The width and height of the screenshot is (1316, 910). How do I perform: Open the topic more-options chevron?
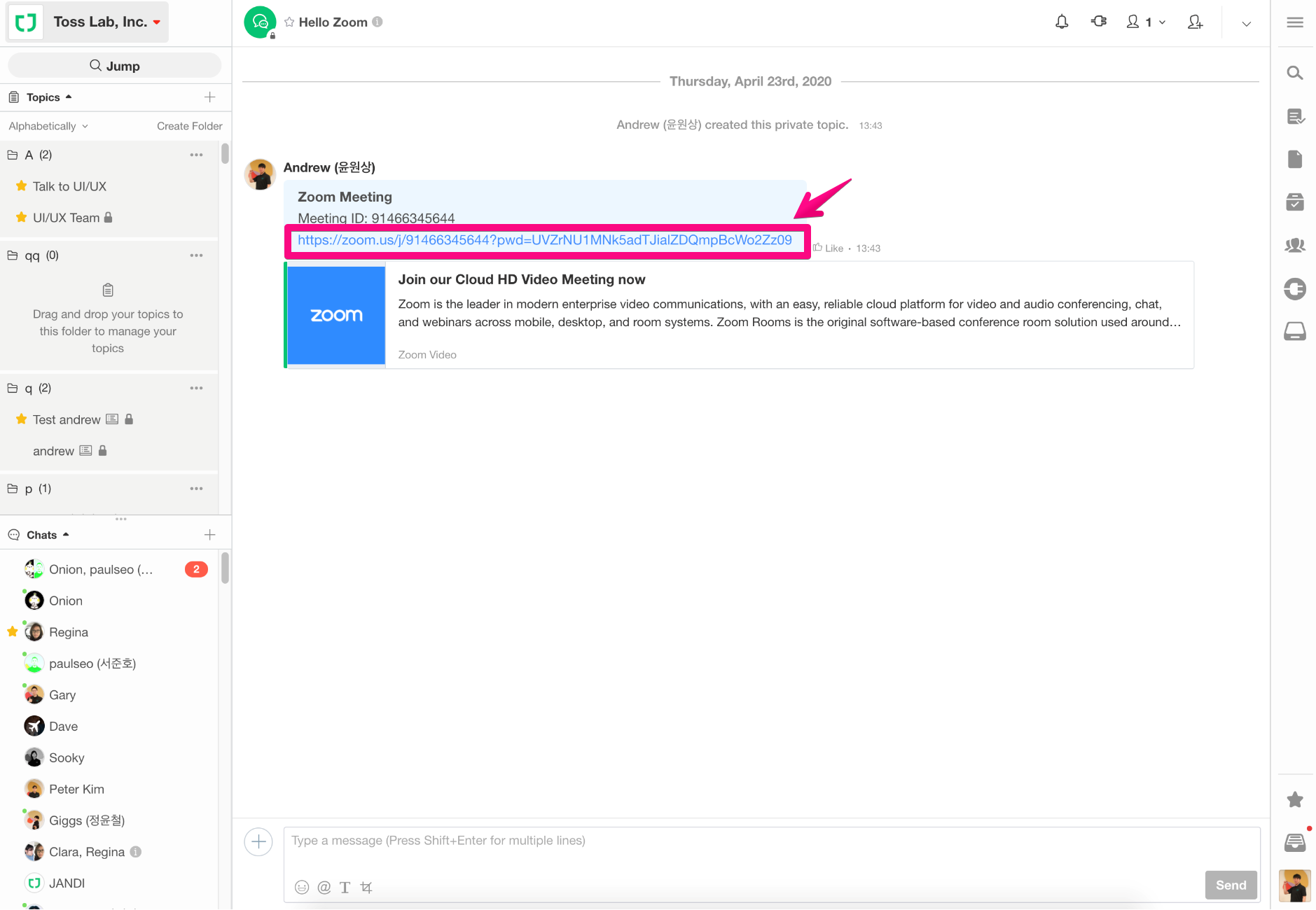pos(1247,24)
